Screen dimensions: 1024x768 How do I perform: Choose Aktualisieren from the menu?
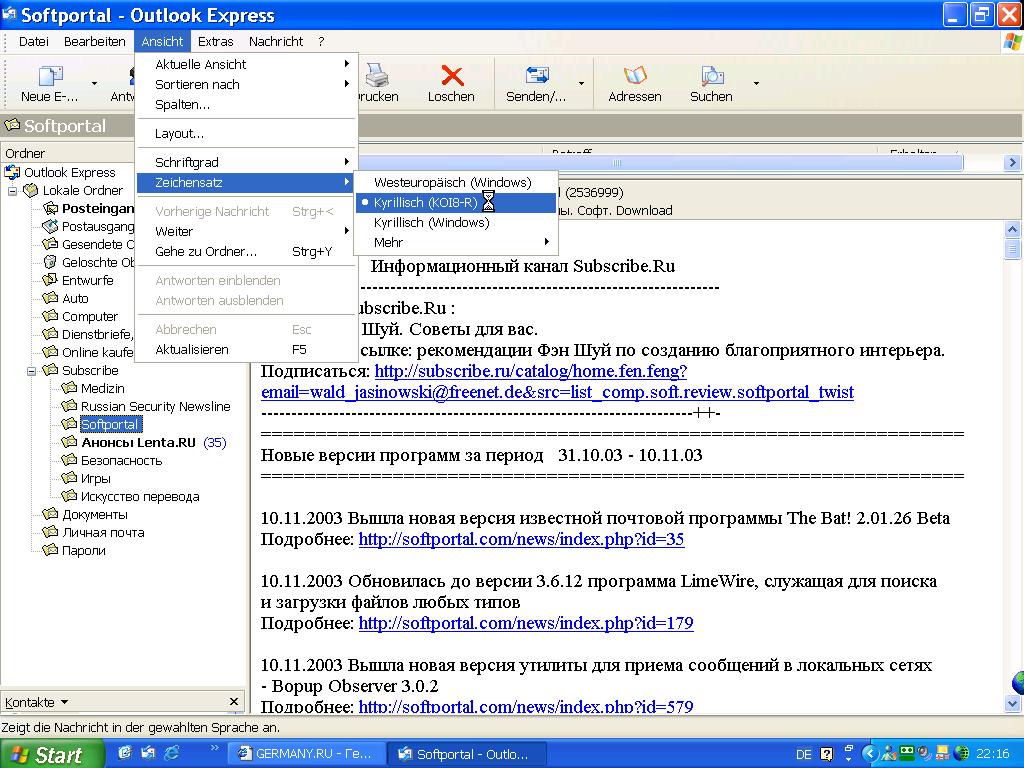pos(247,349)
